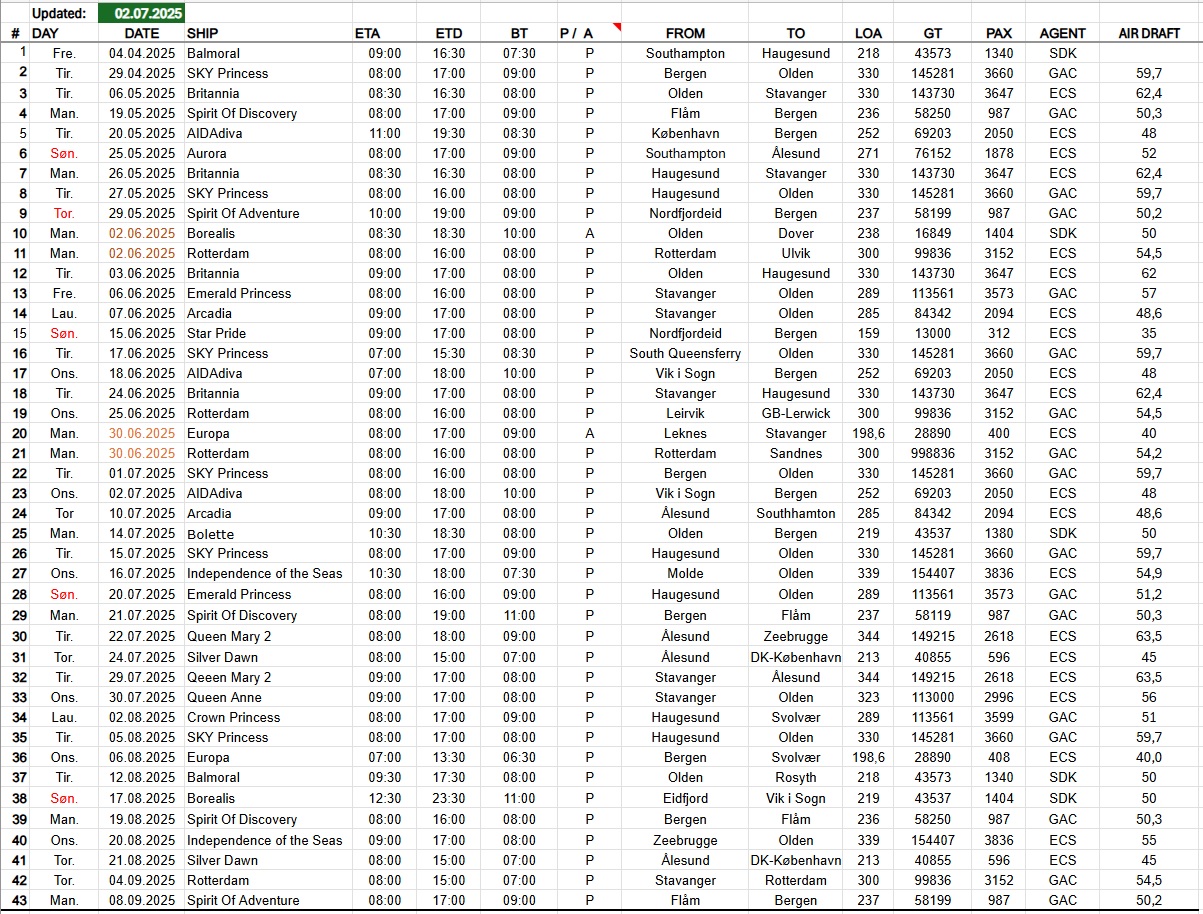Select the Southhamton destination cell
This screenshot has height=914, width=1203.
click(796, 513)
